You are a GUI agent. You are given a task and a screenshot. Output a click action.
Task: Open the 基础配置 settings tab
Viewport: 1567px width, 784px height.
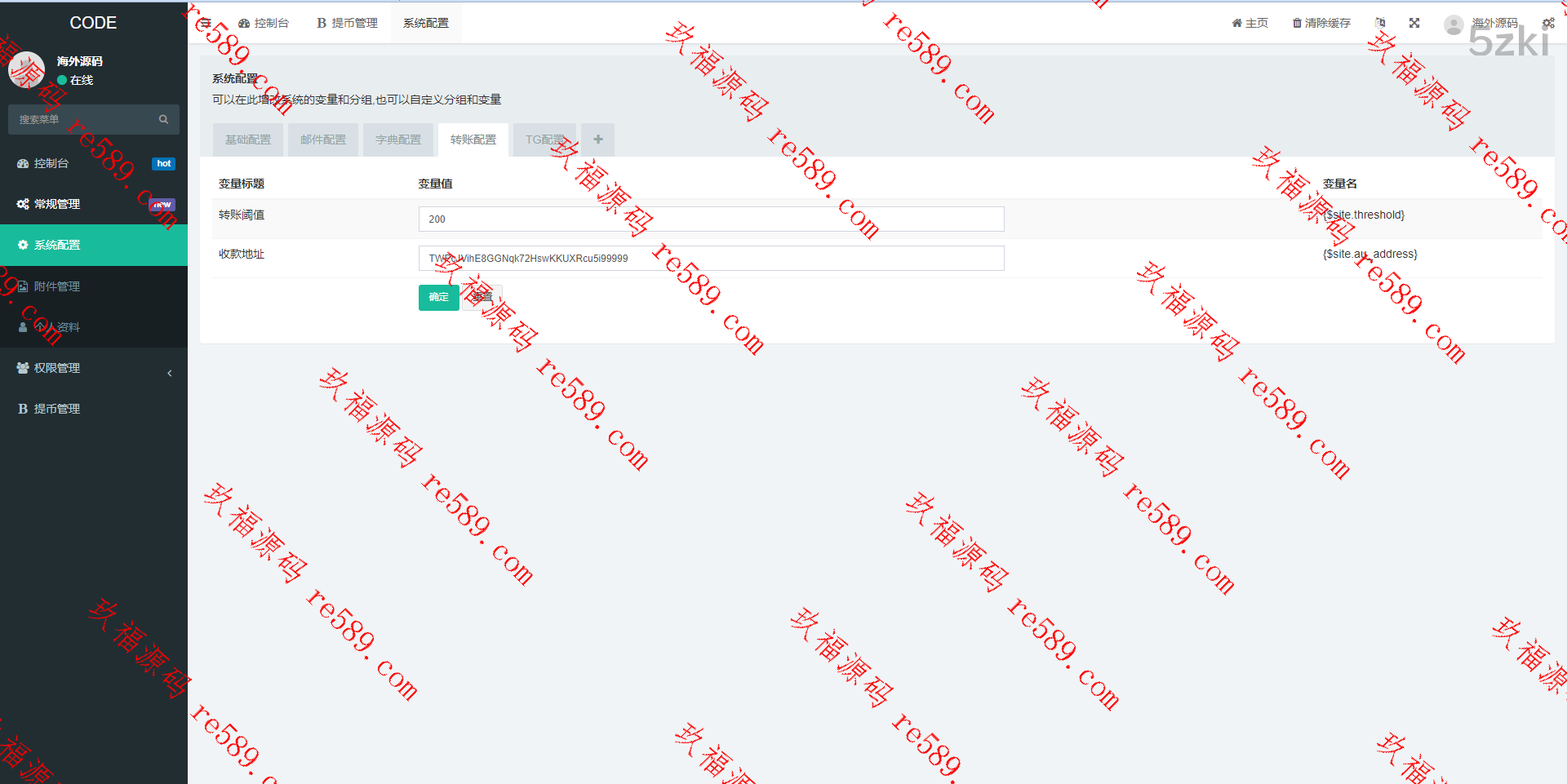(x=248, y=140)
